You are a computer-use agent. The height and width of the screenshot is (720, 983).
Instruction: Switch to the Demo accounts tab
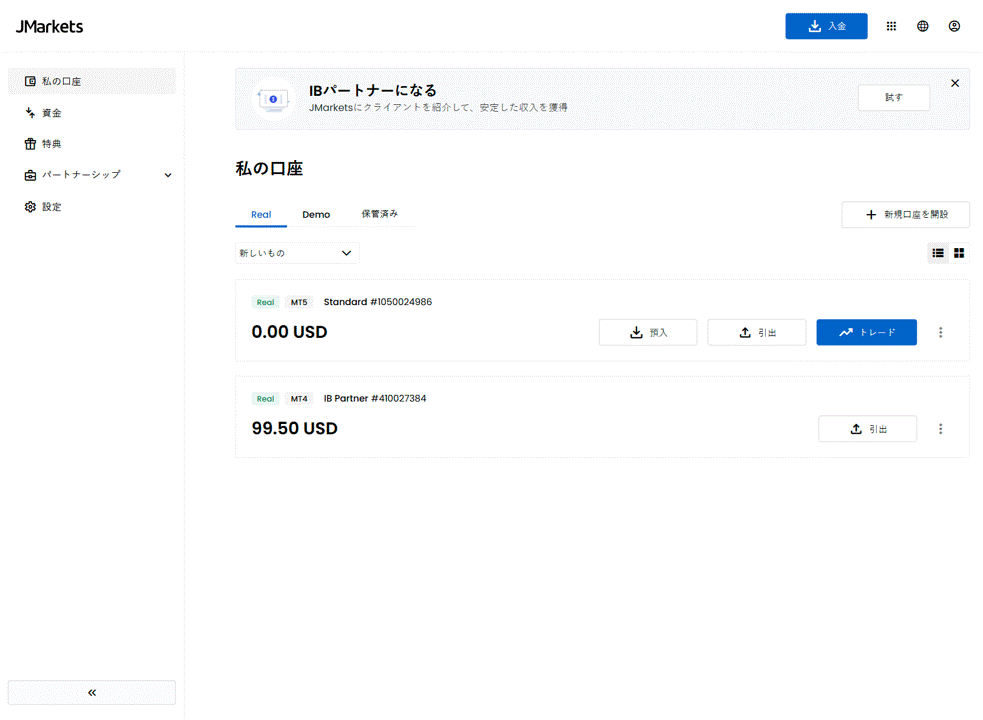pos(316,214)
